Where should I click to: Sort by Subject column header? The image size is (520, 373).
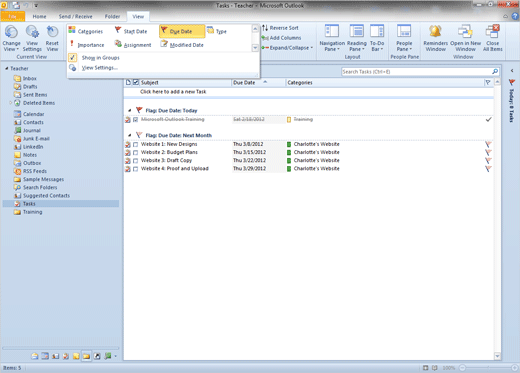185,82
